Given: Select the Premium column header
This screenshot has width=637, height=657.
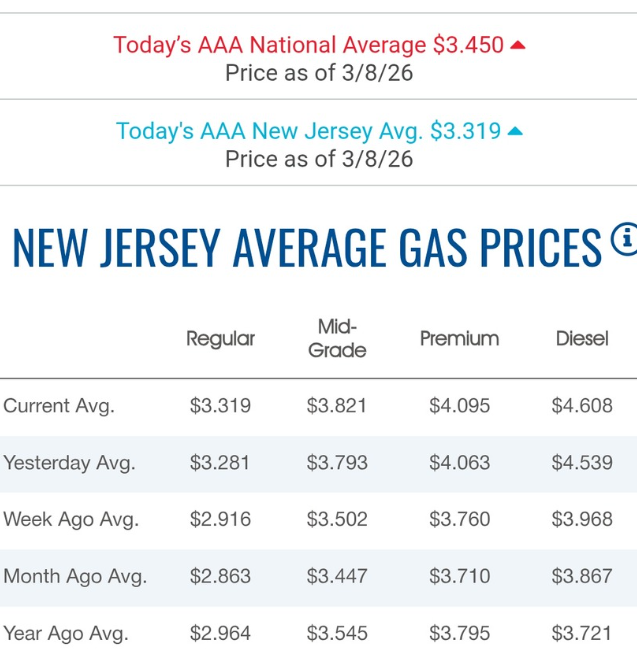Looking at the screenshot, I should 459,338.
